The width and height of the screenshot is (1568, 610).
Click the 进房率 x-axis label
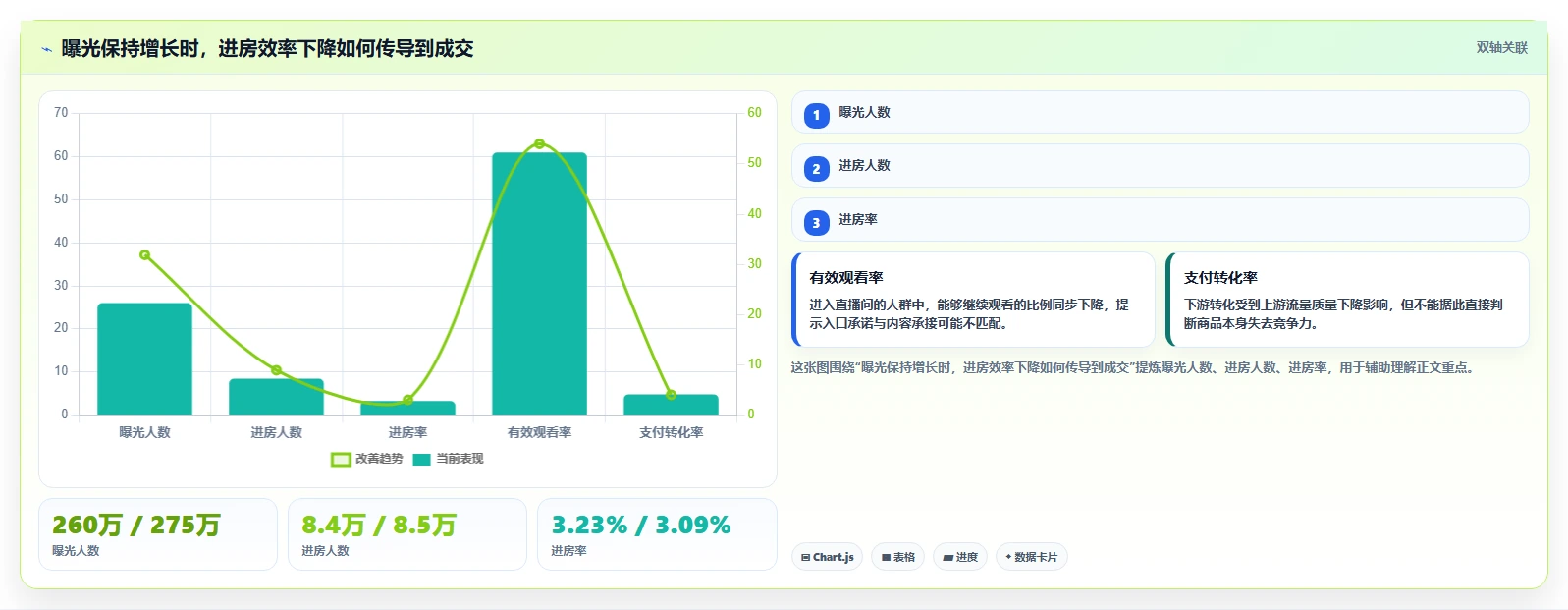pyautogui.click(x=407, y=432)
